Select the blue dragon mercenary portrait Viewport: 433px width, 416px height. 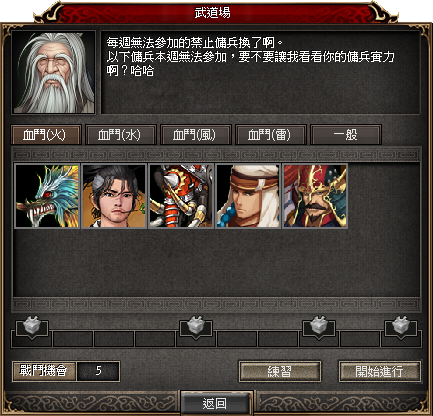click(x=47, y=196)
